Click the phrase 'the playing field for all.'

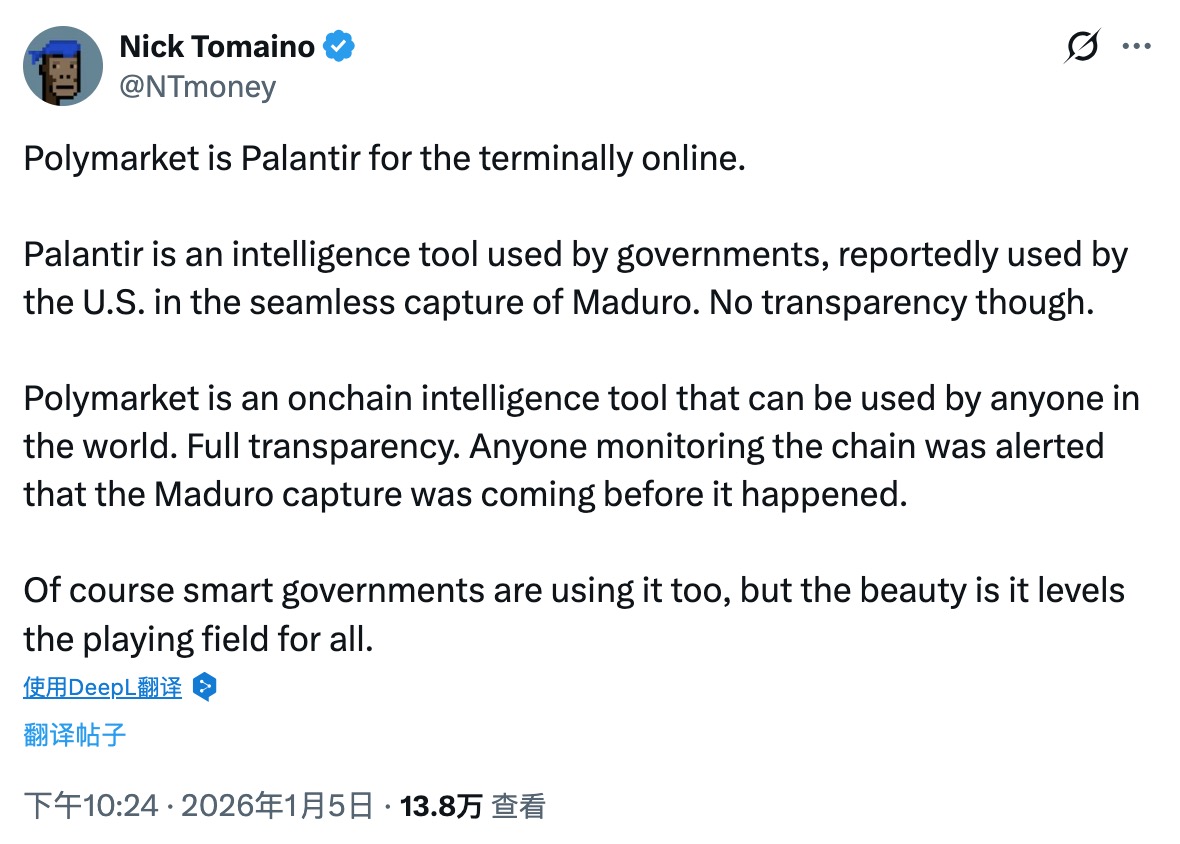coord(197,638)
